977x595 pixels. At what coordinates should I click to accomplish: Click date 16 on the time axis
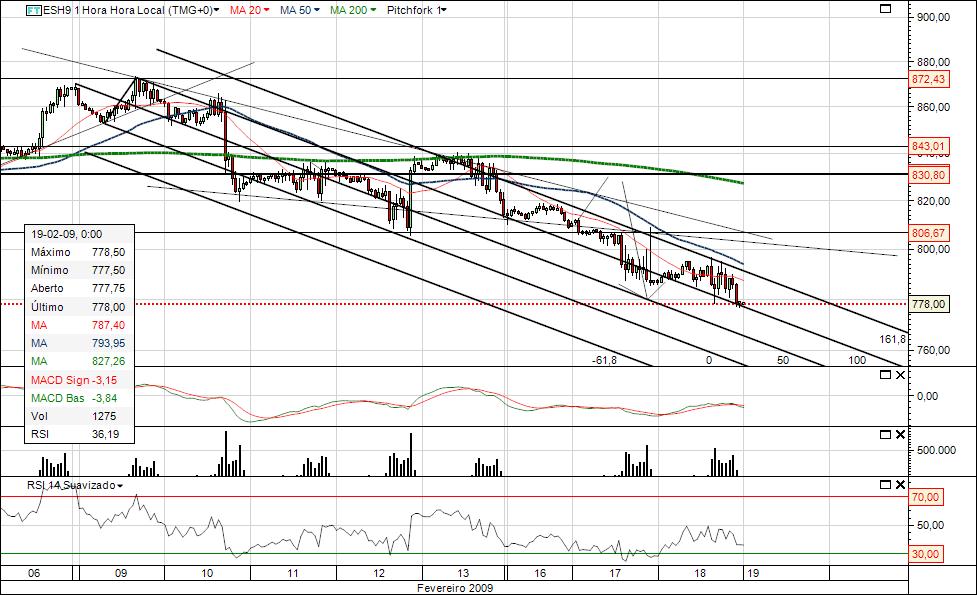(540, 573)
